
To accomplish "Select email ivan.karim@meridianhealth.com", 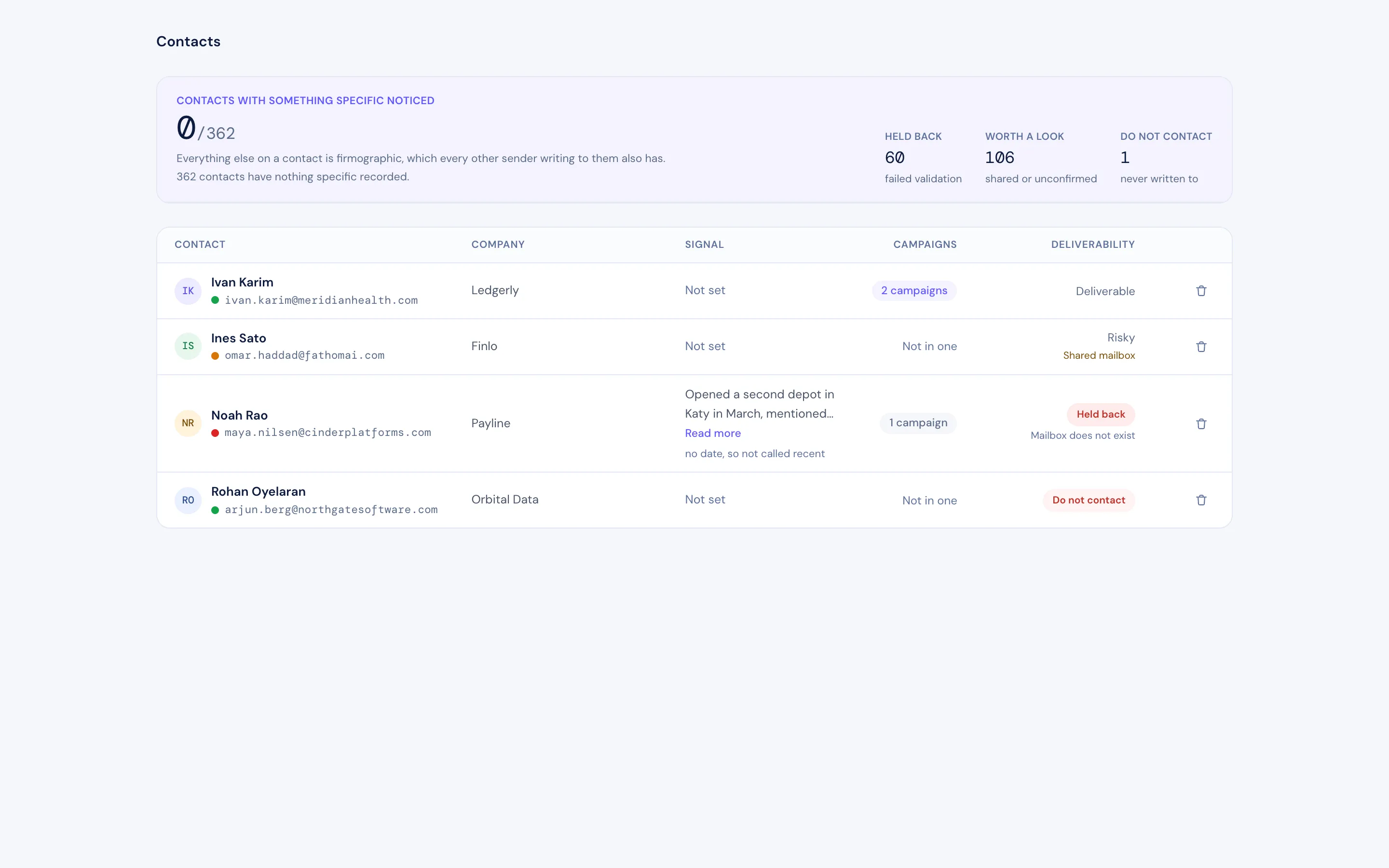I will [321, 300].
